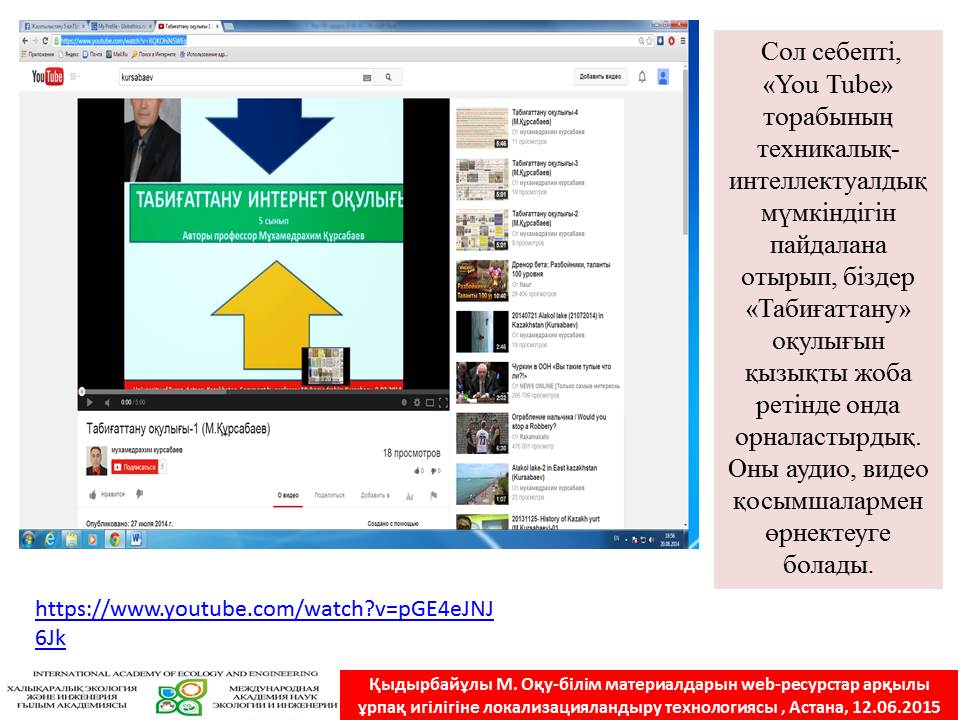Go back with browser back arrow
This screenshot has width=960, height=720.
click(24, 41)
